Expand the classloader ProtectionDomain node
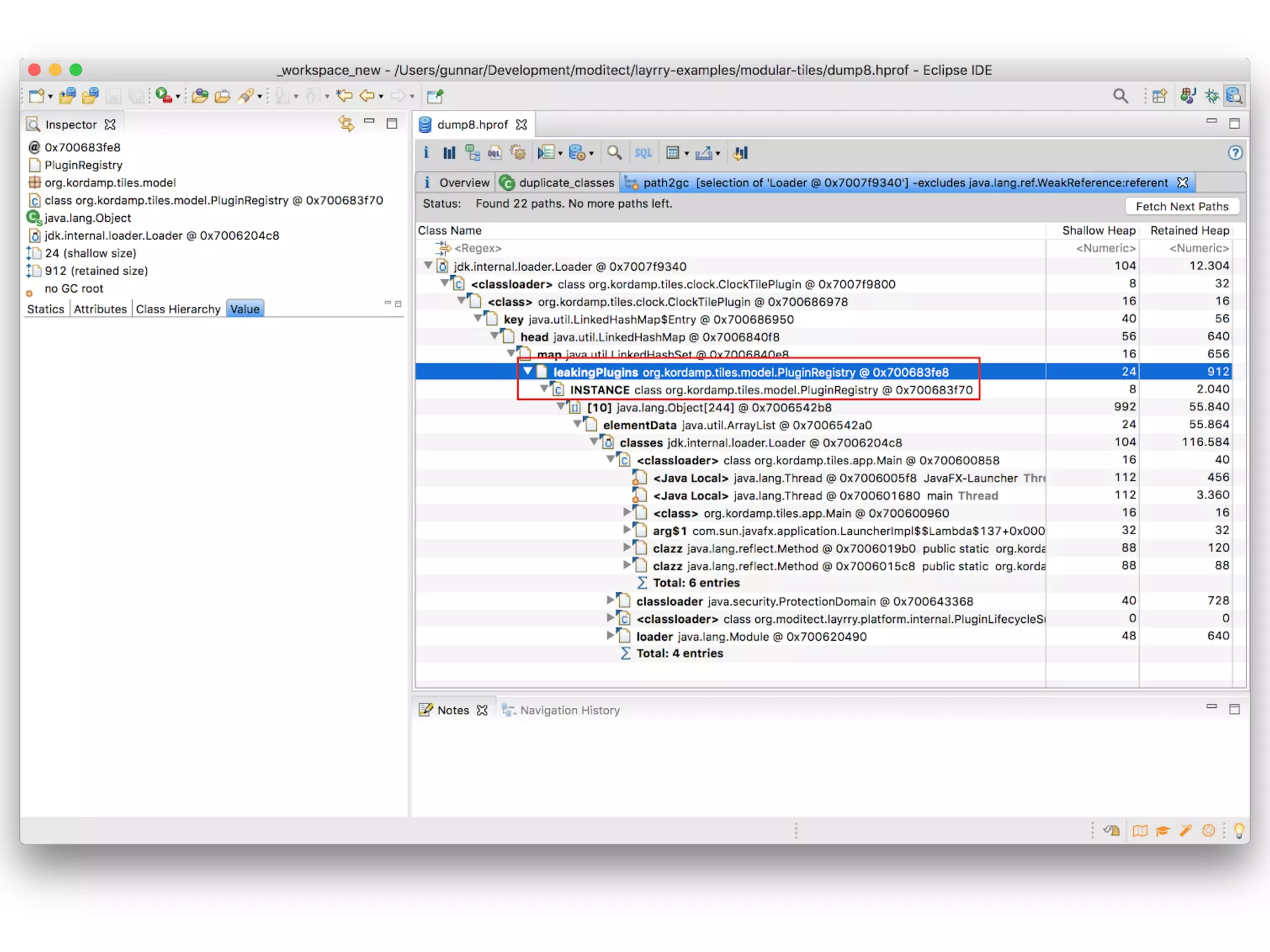1270x952 pixels. [611, 600]
